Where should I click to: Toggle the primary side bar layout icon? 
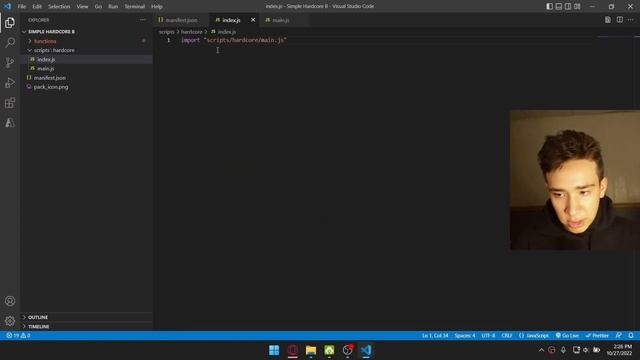549,7
